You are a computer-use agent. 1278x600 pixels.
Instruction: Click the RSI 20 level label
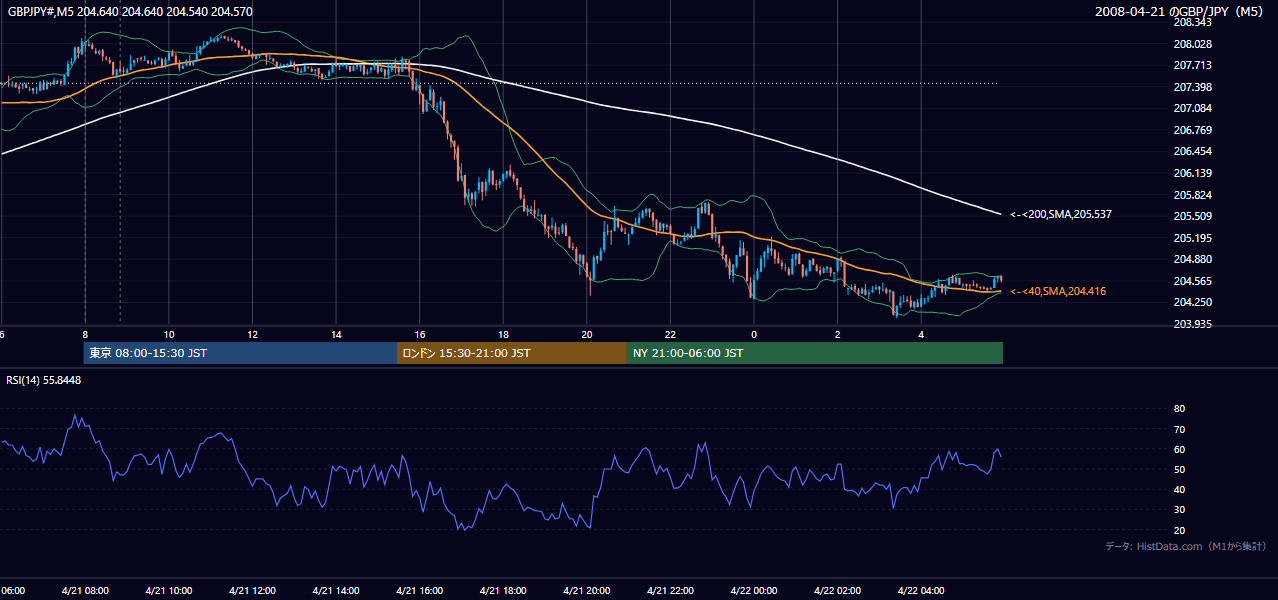pyautogui.click(x=1179, y=530)
